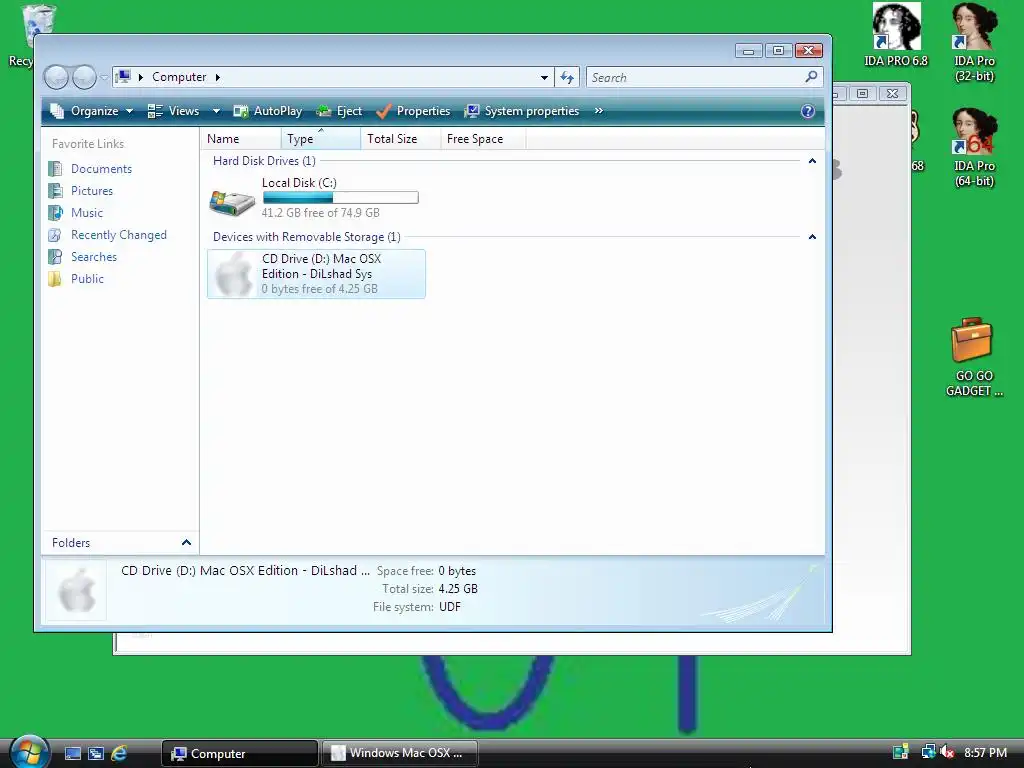The width and height of the screenshot is (1024, 768).
Task: Click Show Desktop quick launch icon
Action: 72,754
